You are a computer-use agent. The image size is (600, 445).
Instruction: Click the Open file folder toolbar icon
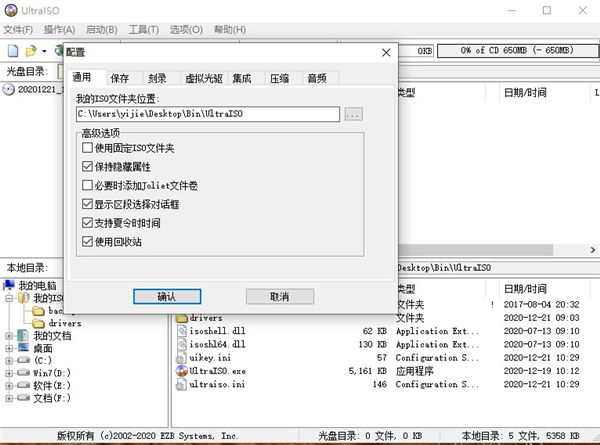tap(31, 51)
